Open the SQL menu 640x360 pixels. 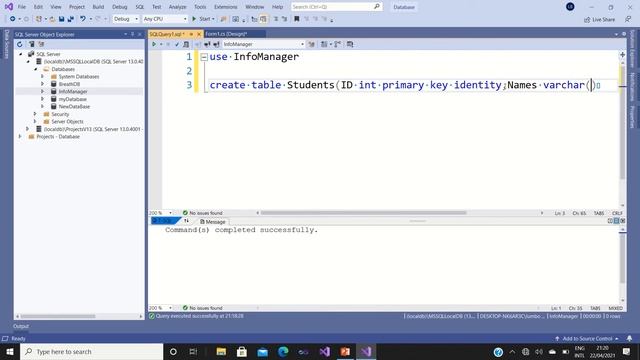tap(140, 7)
